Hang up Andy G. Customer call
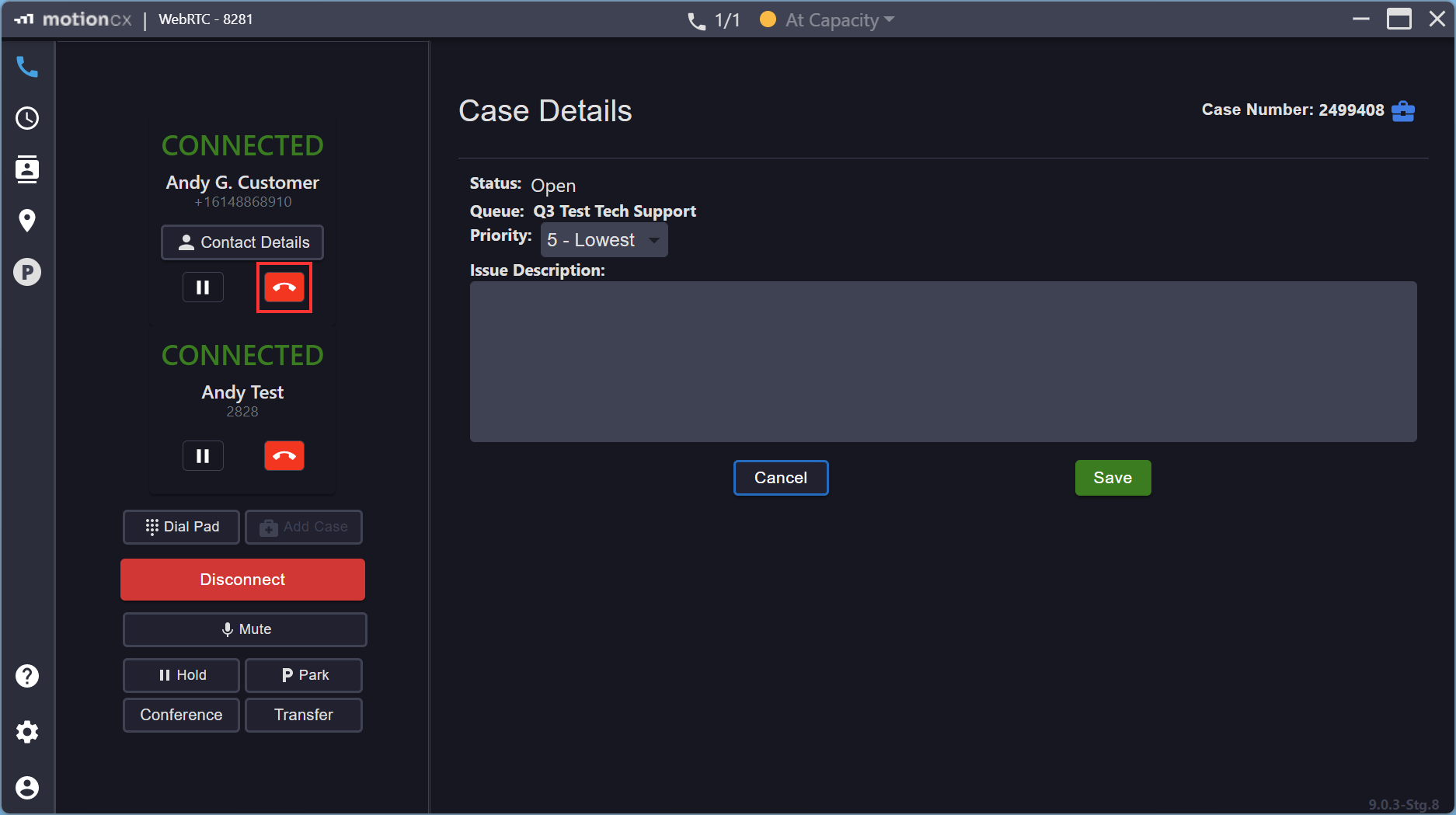Viewport: 1456px width, 815px height. coord(284,287)
